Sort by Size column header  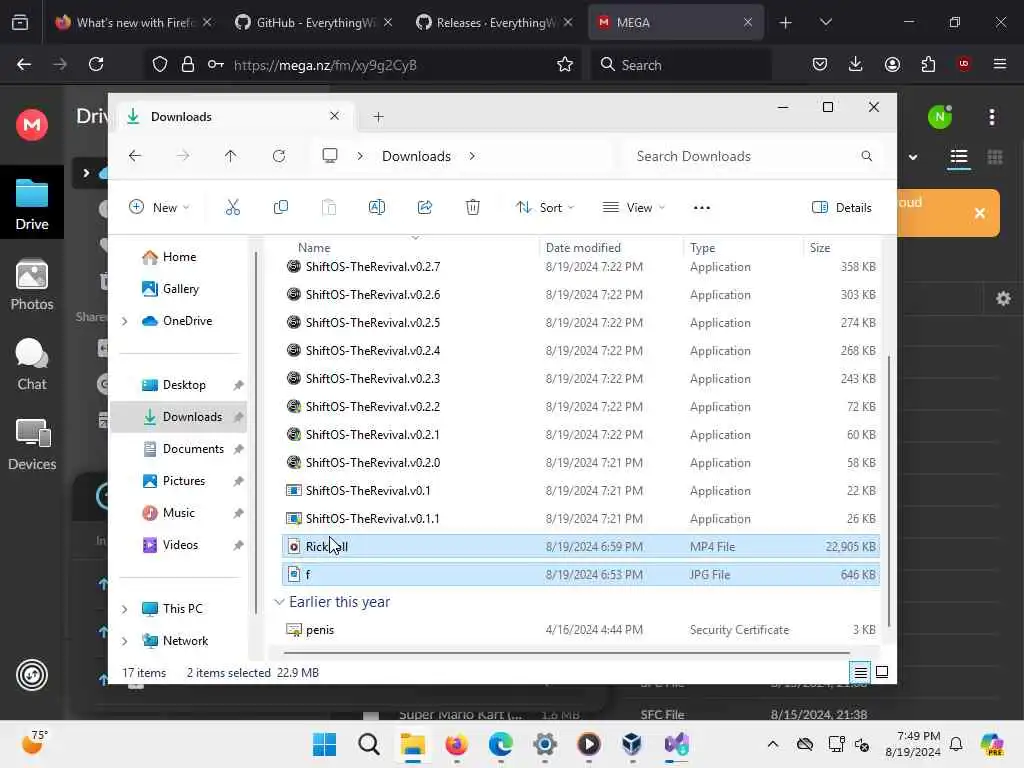820,248
